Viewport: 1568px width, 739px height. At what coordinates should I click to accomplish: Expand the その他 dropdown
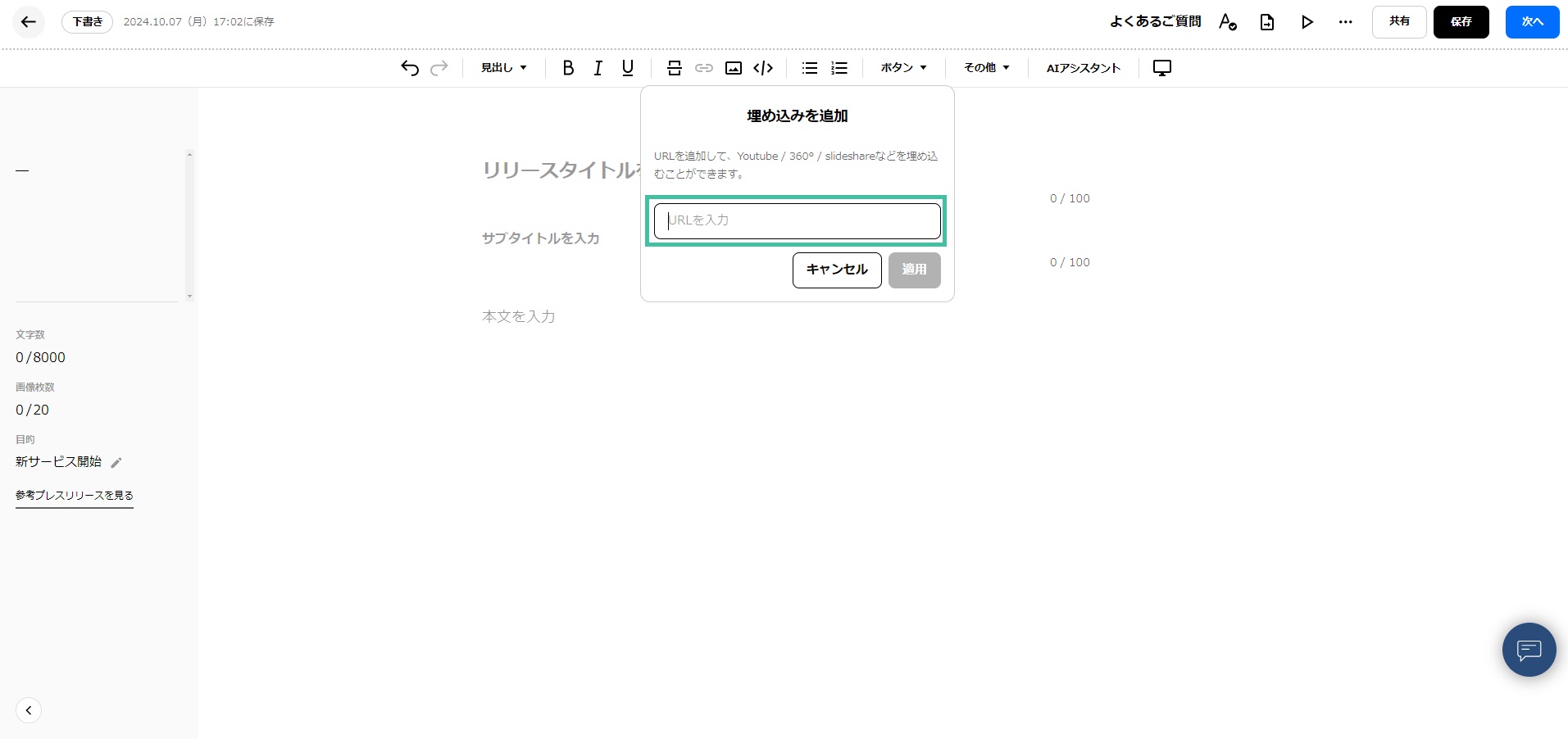tap(986, 68)
